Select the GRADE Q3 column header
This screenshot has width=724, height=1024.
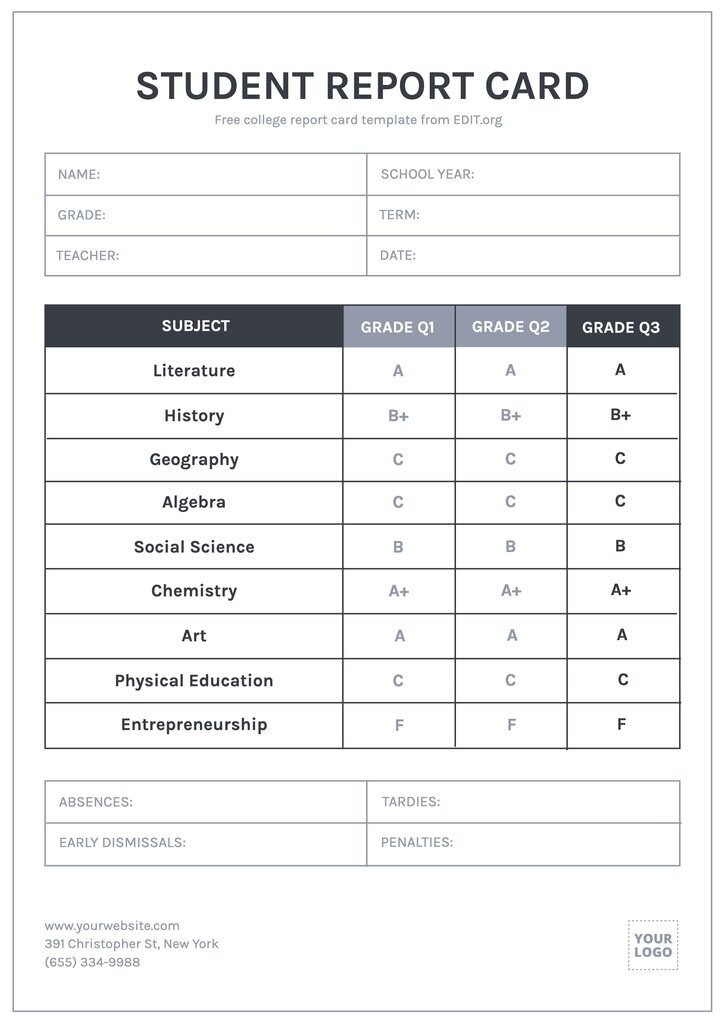(x=621, y=327)
